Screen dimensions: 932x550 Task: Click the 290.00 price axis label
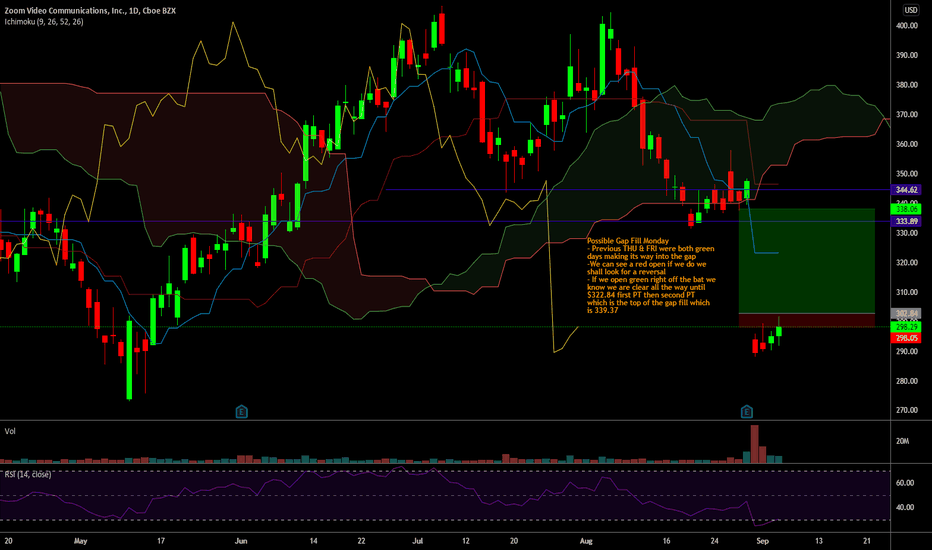(x=906, y=351)
